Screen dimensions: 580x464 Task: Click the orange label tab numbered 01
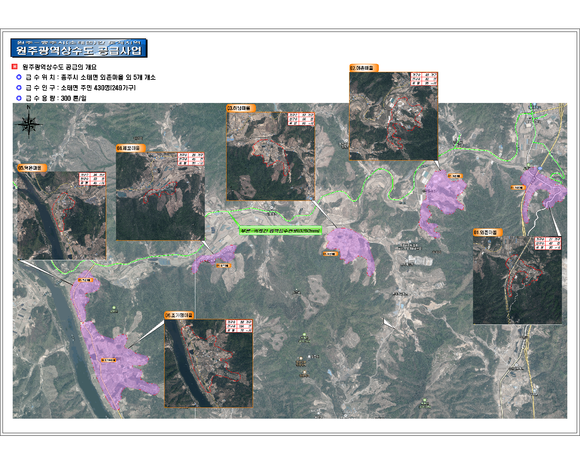pyautogui.click(x=488, y=232)
